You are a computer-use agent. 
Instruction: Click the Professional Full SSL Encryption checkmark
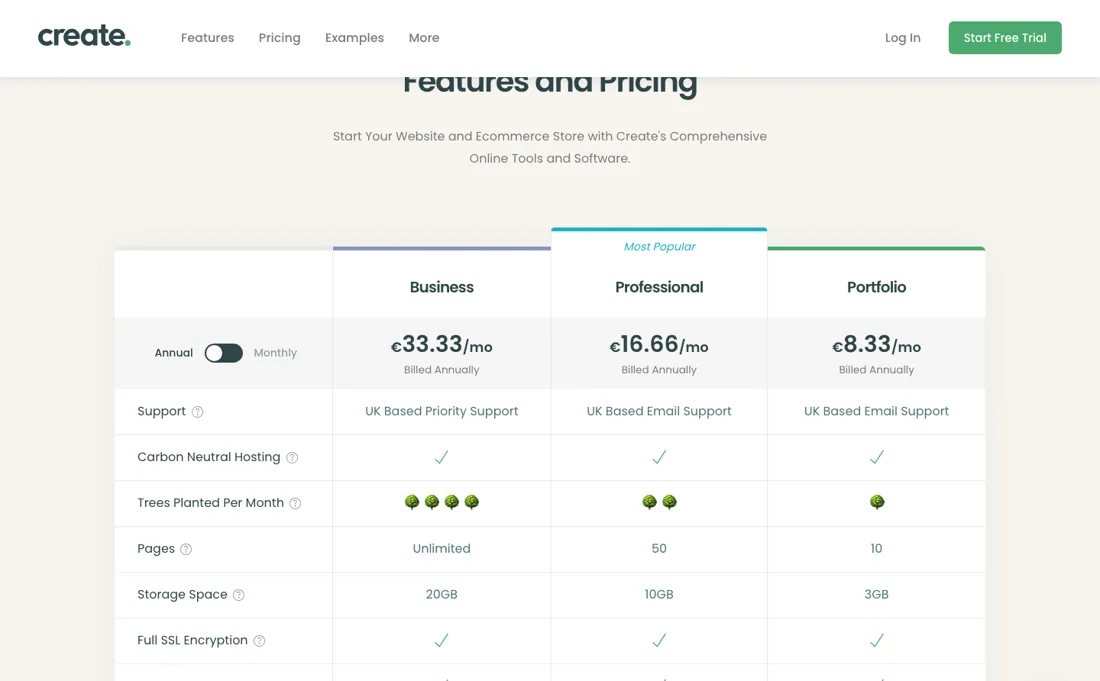(659, 640)
